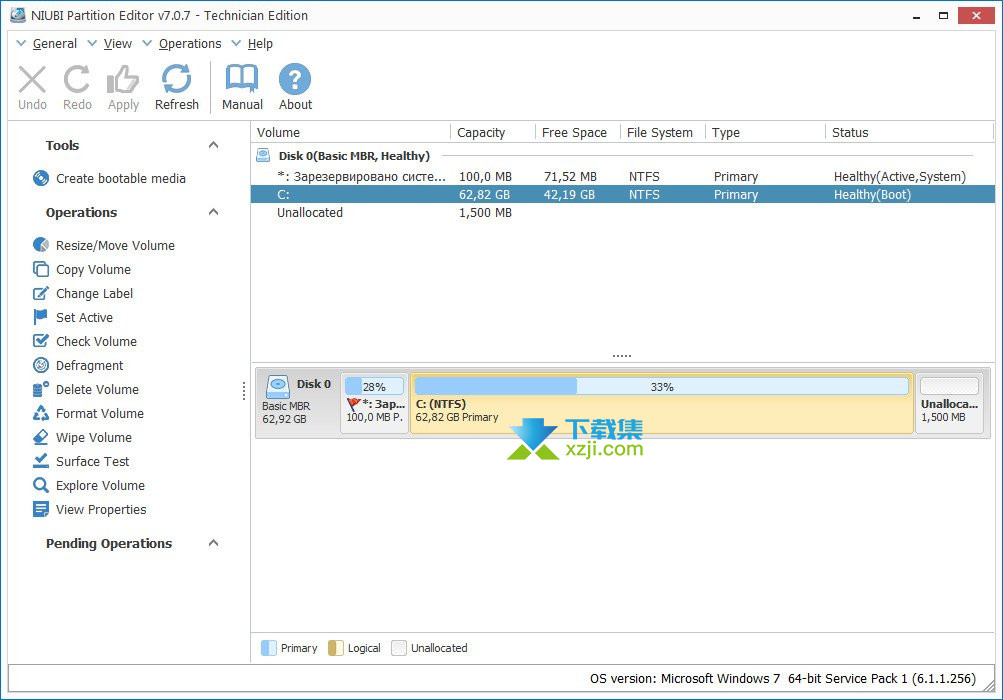This screenshot has height=700, width=1003.
Task: Sort by the Type column header
Action: 766,132
